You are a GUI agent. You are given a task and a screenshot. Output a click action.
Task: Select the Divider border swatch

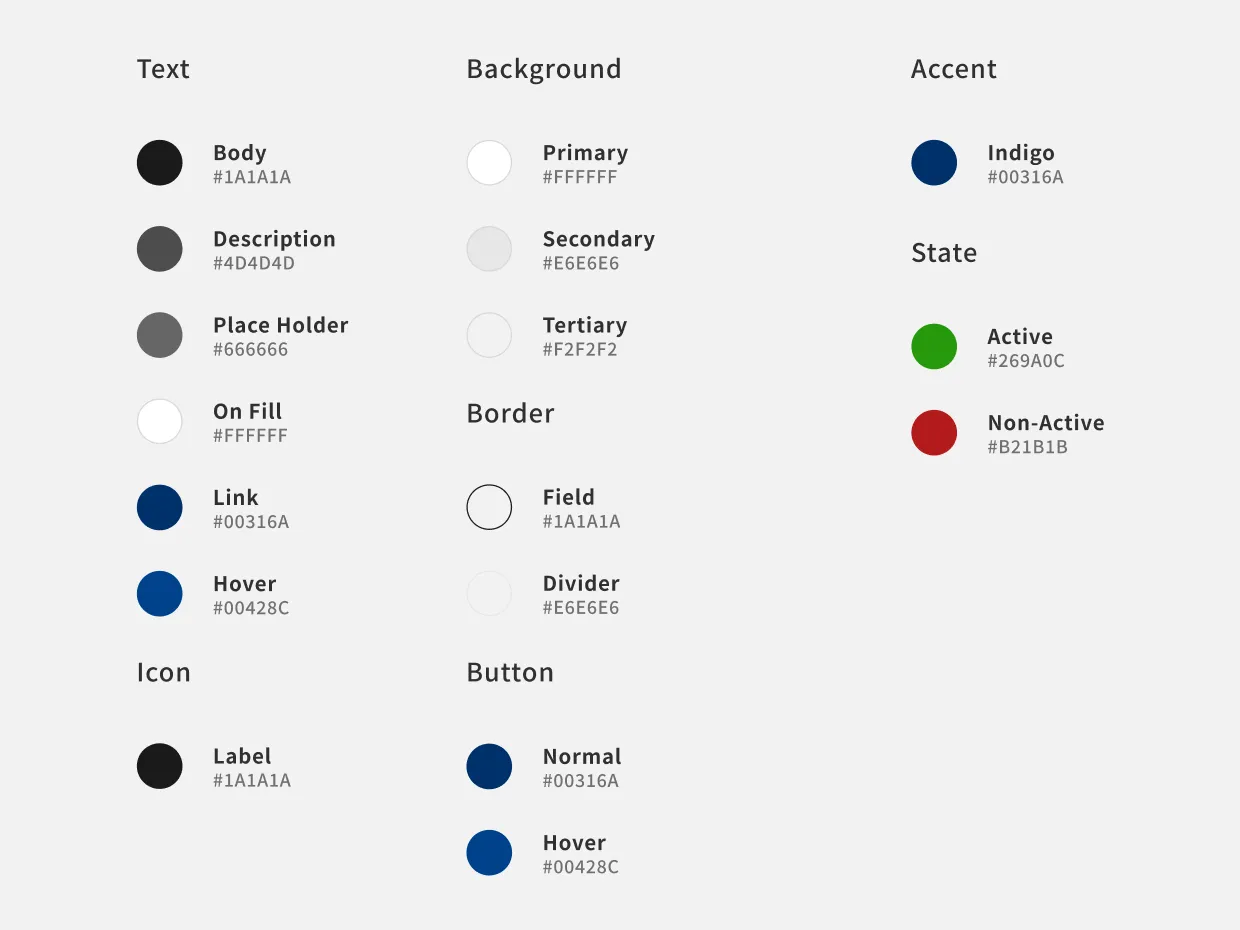pos(489,594)
